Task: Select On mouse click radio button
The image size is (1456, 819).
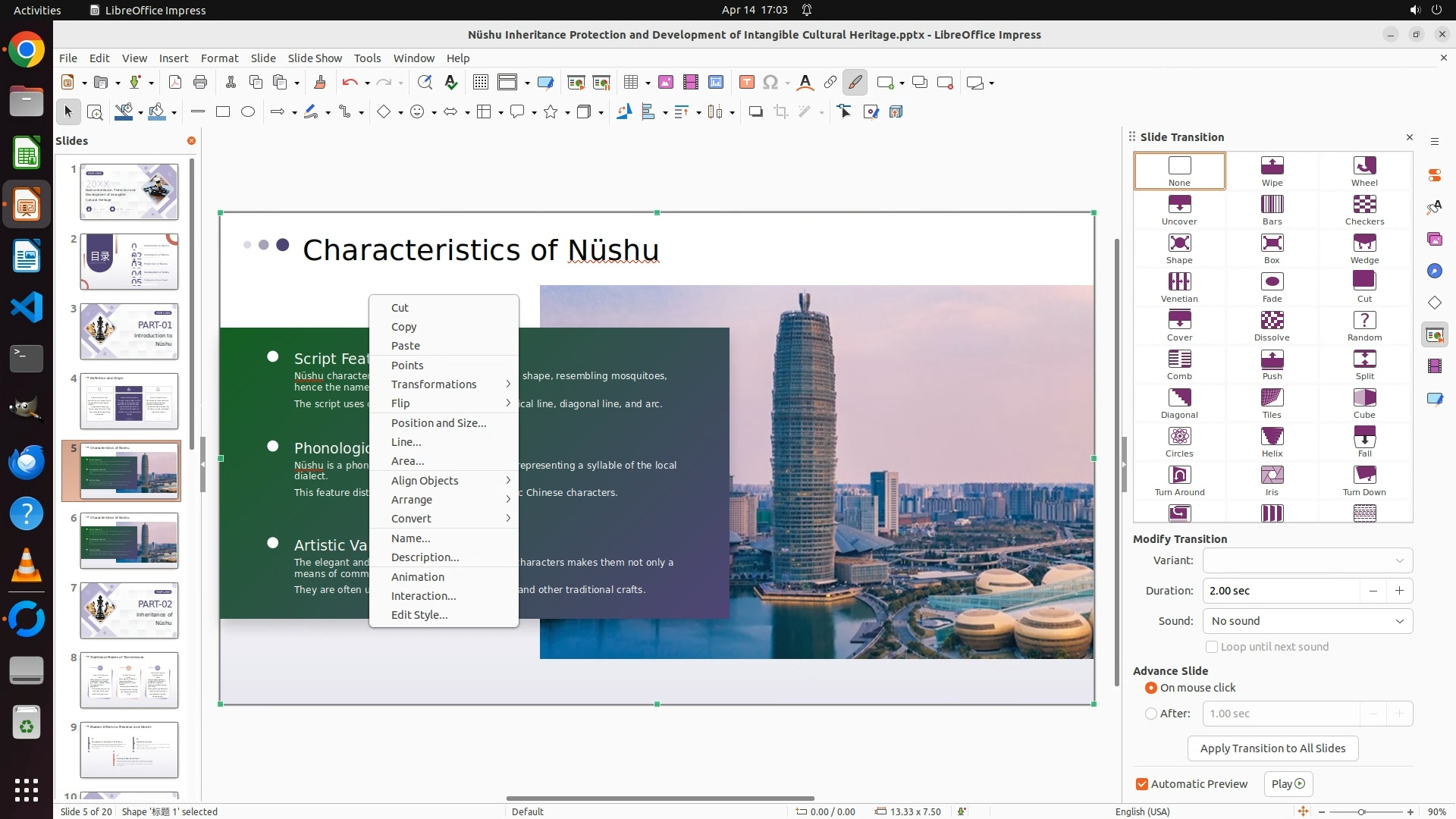Action: [1151, 688]
